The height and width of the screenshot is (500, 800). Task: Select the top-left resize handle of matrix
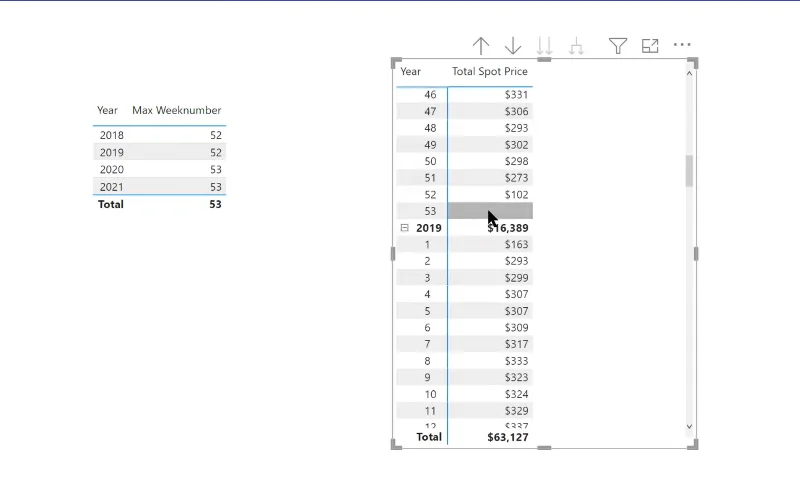coord(396,63)
